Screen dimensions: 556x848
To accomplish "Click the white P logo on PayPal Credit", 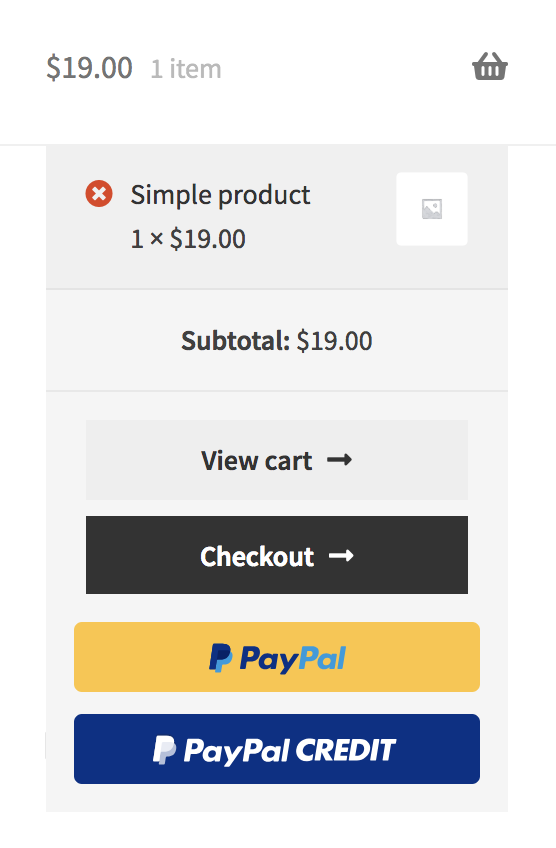I will tap(164, 750).
